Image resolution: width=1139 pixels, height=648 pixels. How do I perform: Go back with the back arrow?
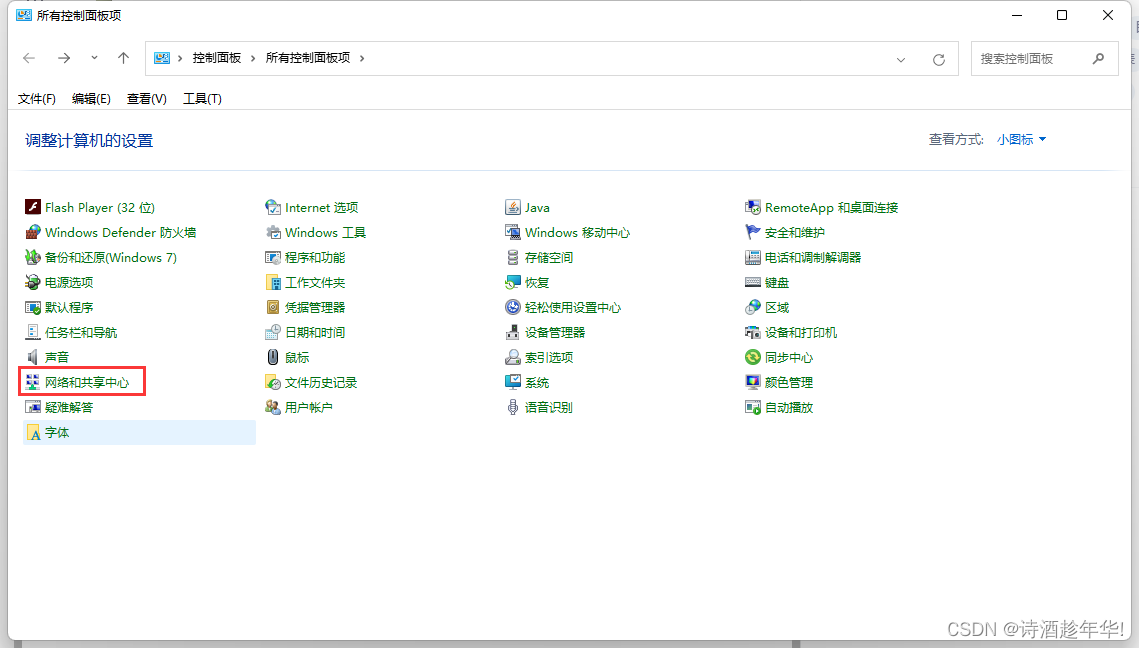click(x=29, y=58)
